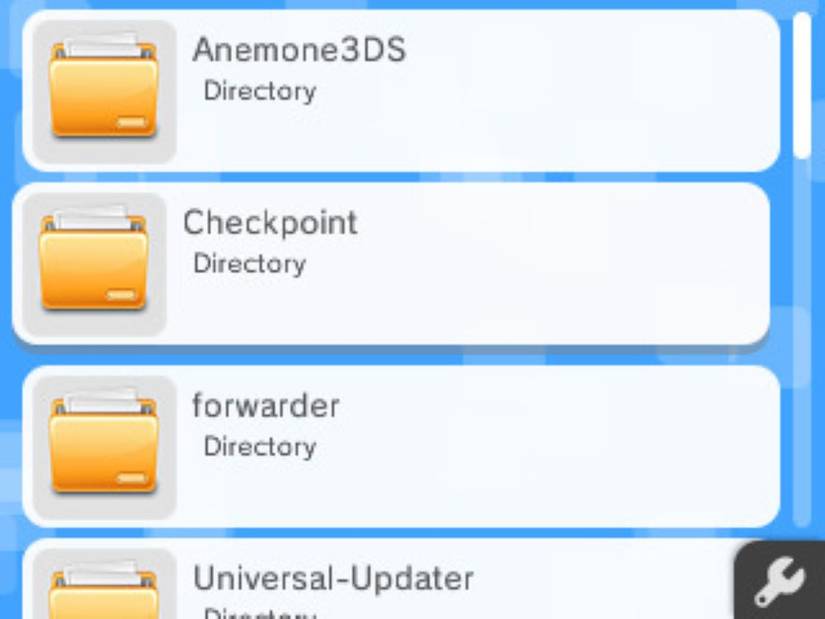Image resolution: width=825 pixels, height=619 pixels.
Task: Click the Directory label under Checkpoint
Action: (250, 264)
